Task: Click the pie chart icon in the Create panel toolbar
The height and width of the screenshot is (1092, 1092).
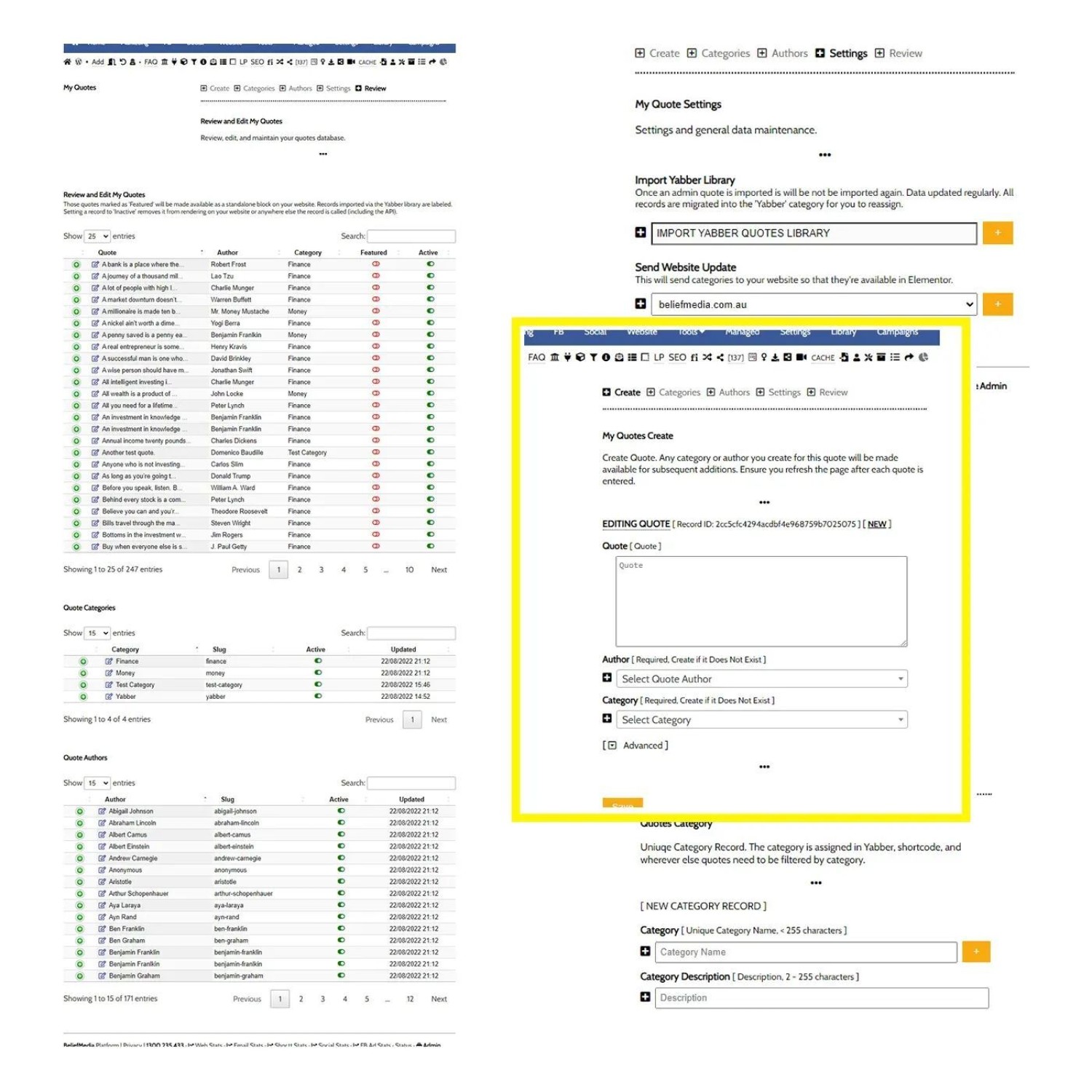Action: coord(924,357)
